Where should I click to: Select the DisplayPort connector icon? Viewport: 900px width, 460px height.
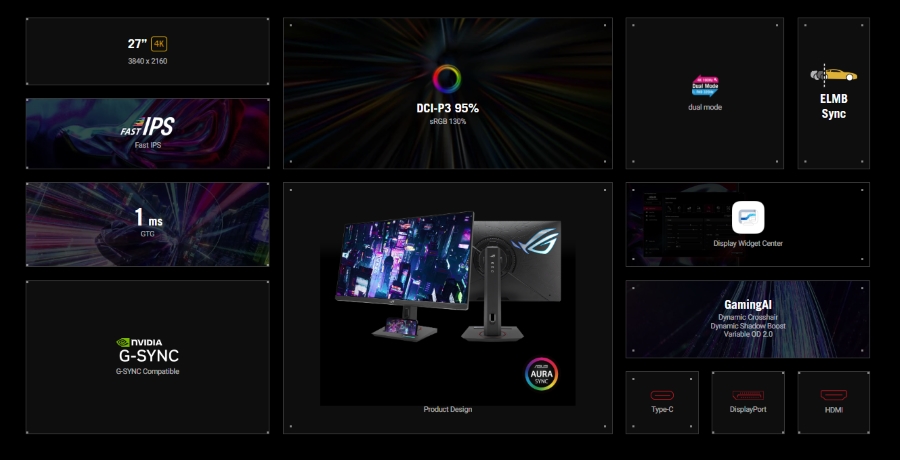pos(748,396)
